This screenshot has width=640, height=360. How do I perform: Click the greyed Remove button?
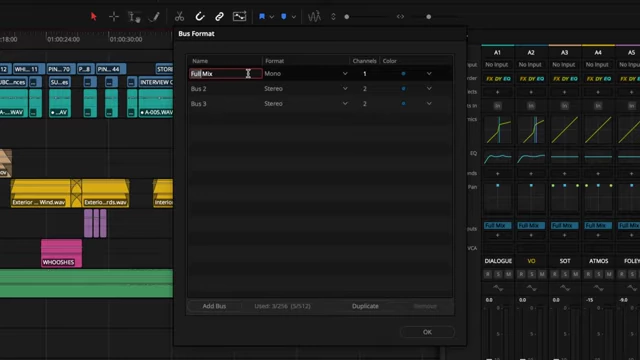425,306
